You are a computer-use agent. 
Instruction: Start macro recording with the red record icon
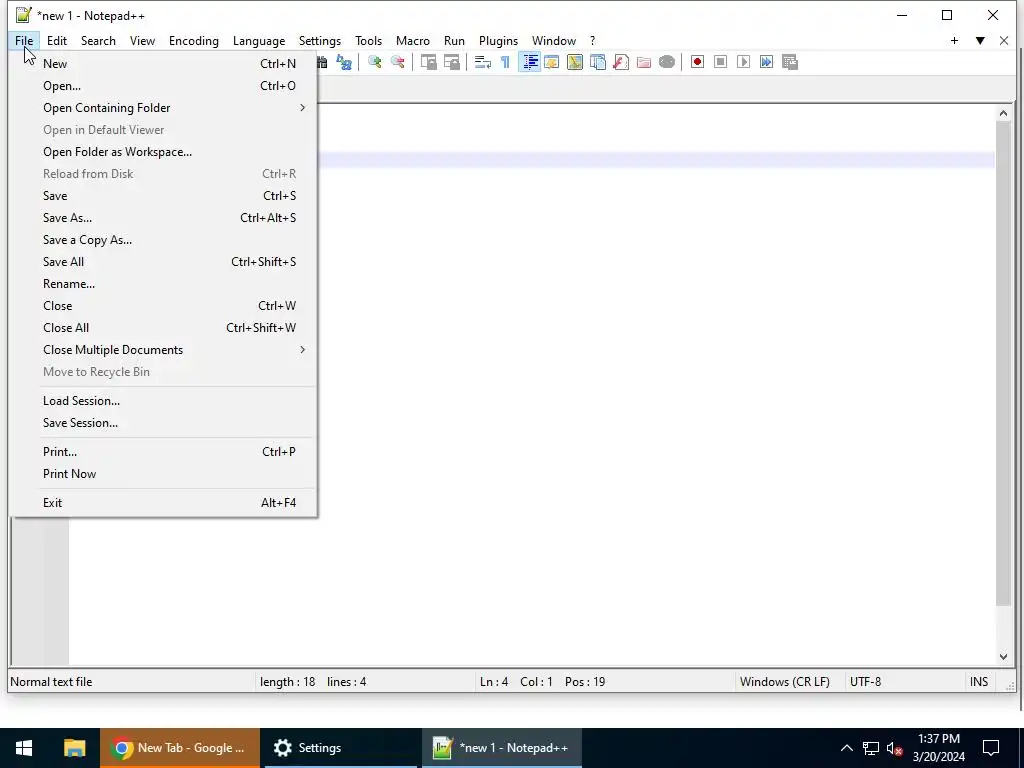697,62
